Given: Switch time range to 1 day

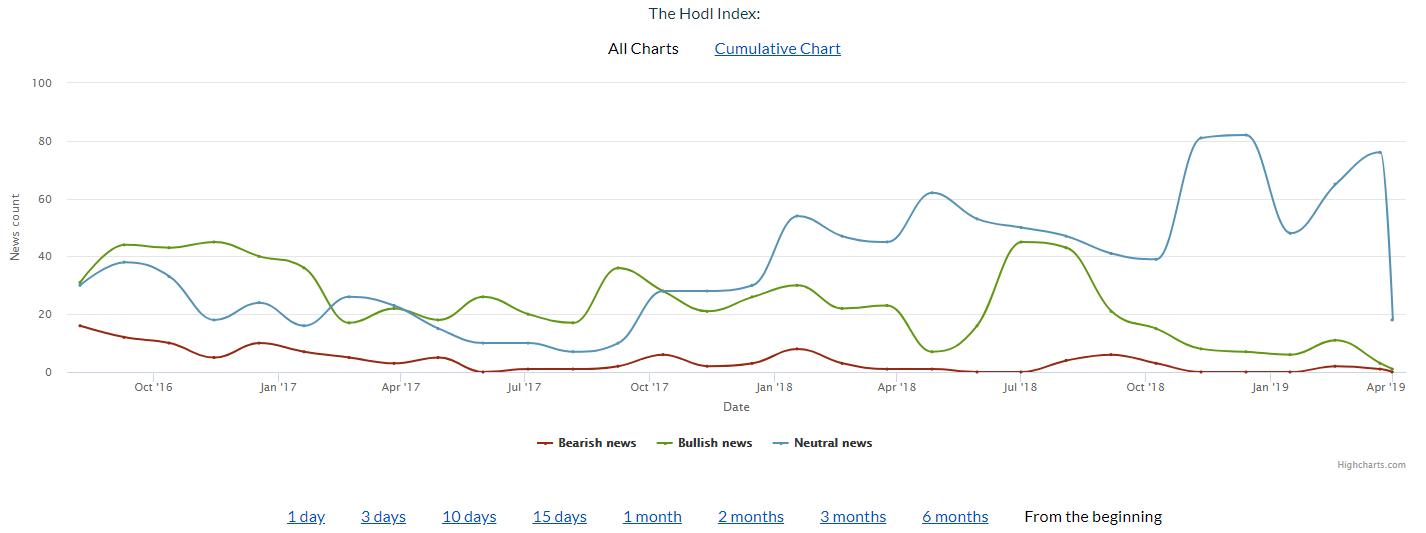Looking at the screenshot, I should pos(306,517).
